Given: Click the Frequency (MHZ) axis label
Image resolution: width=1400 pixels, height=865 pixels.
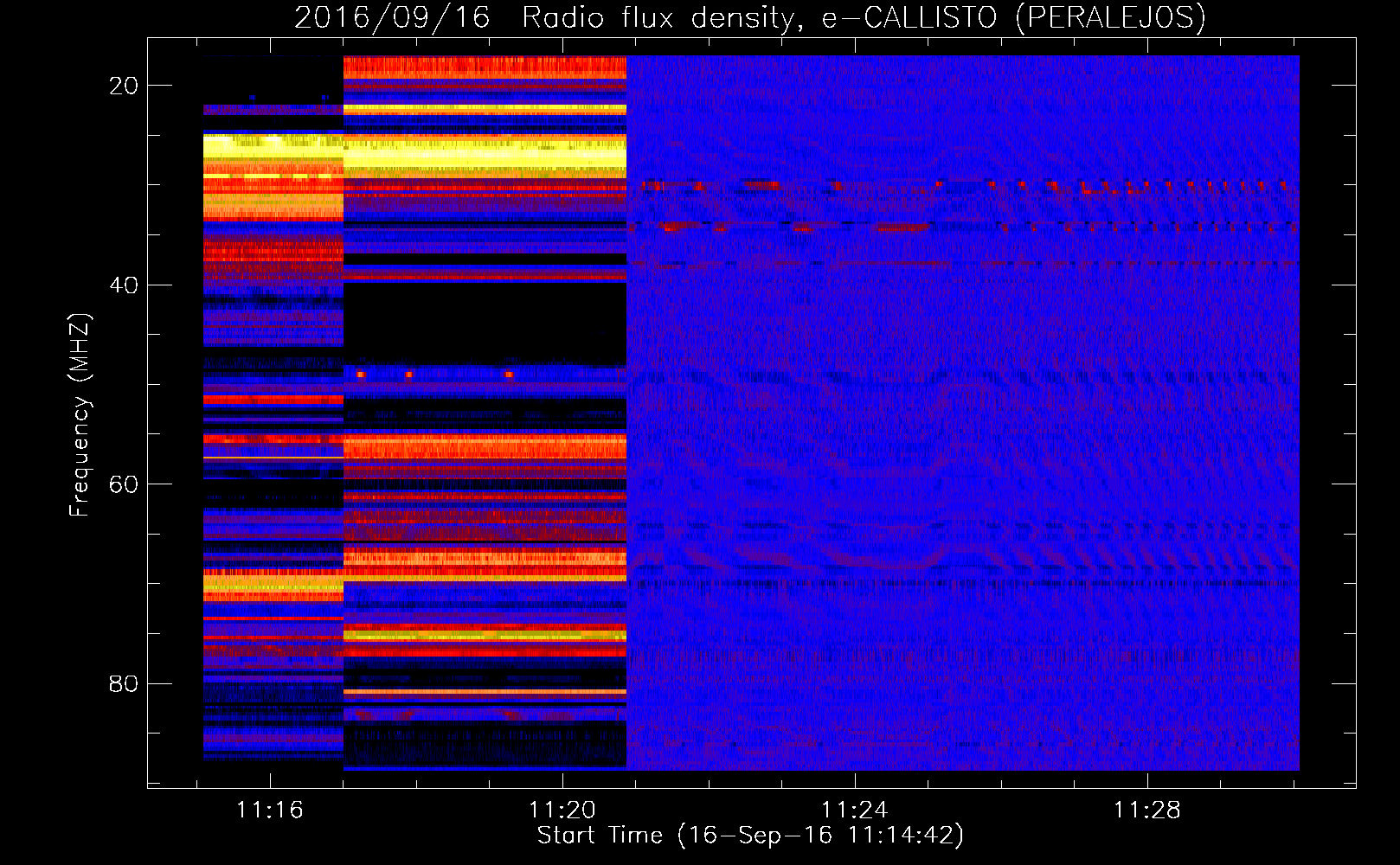Looking at the screenshot, I should [80, 414].
